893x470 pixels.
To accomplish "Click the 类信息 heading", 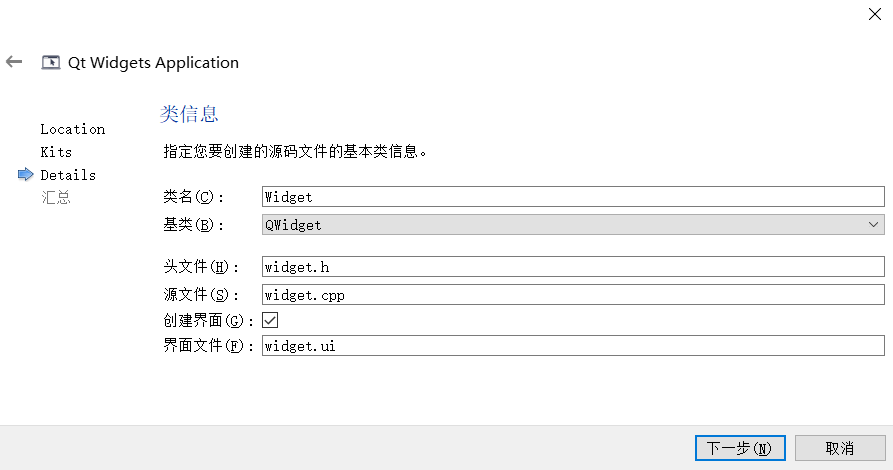I will pos(189,114).
